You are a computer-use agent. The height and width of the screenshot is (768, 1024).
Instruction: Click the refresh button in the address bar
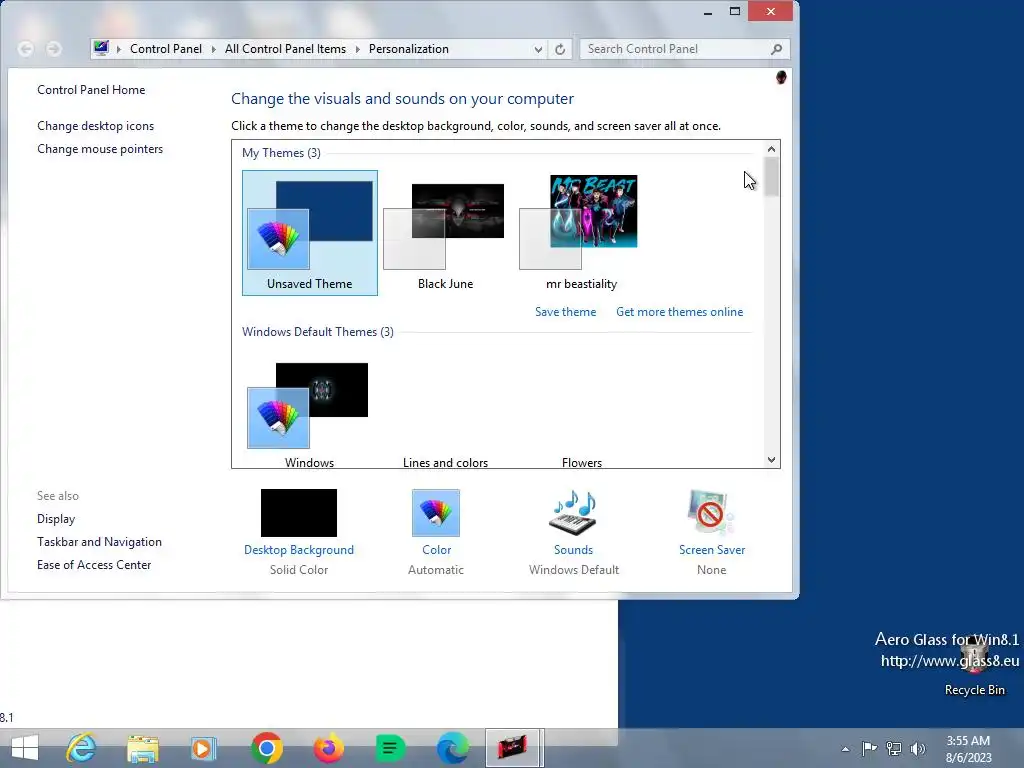560,49
